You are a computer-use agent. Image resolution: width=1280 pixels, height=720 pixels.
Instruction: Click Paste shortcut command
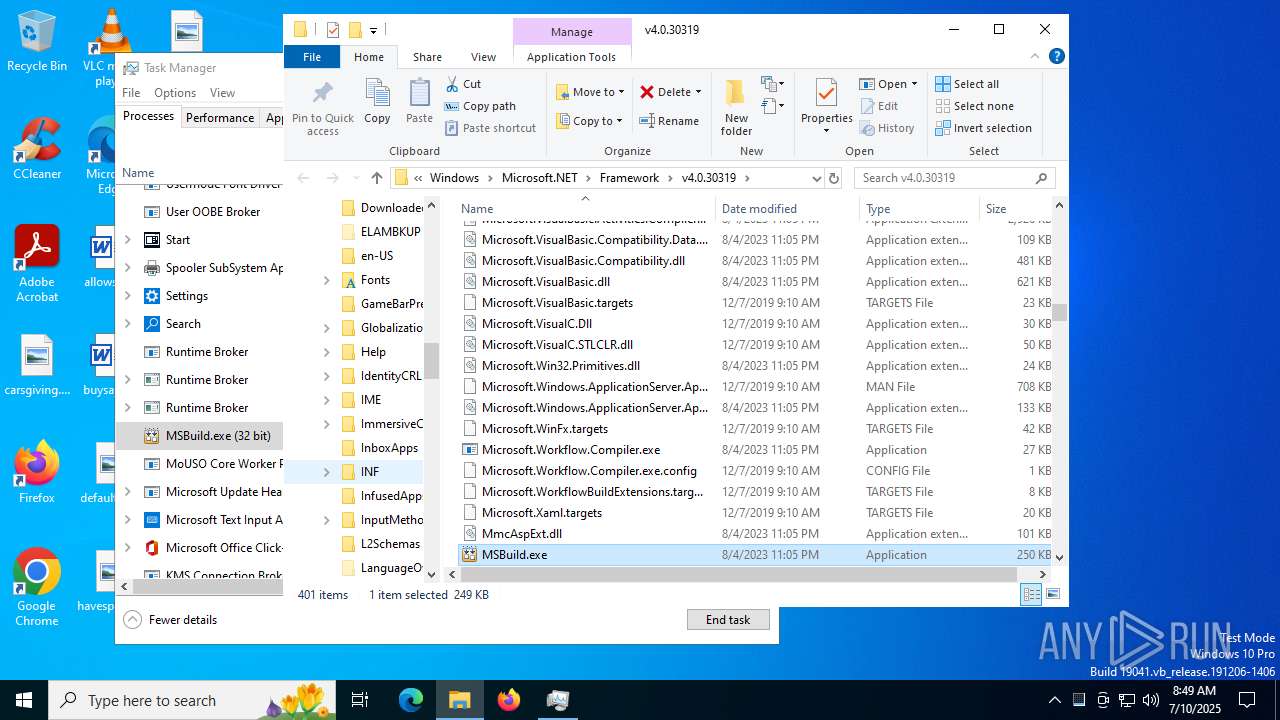[x=490, y=128]
